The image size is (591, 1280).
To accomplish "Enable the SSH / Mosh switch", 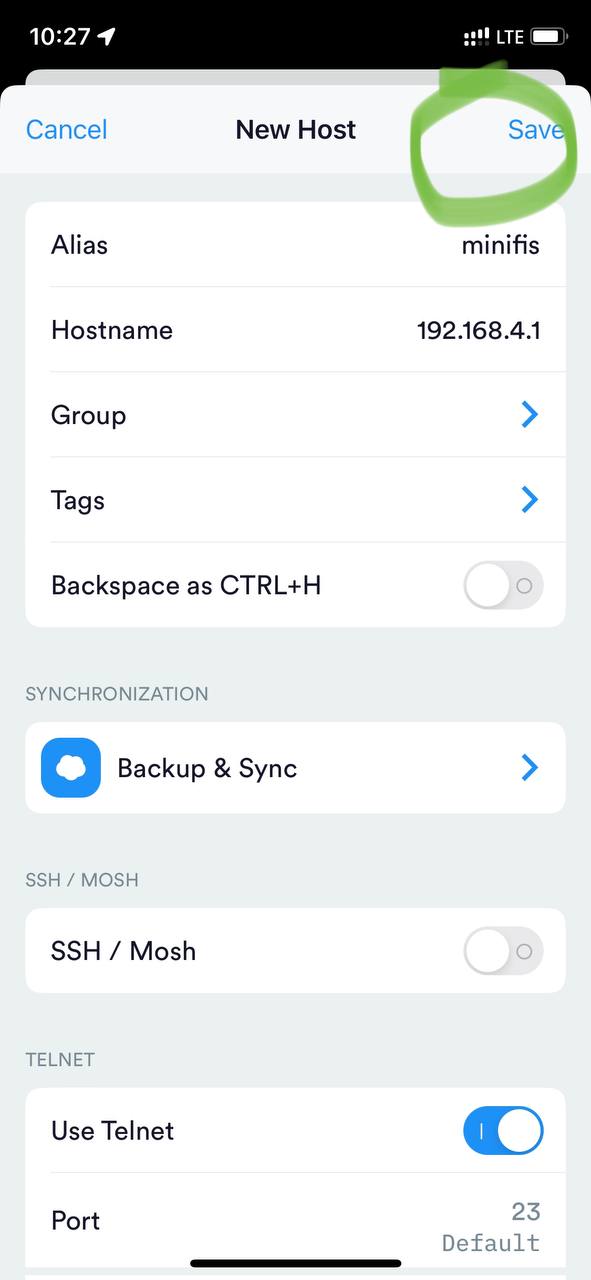I will 503,951.
